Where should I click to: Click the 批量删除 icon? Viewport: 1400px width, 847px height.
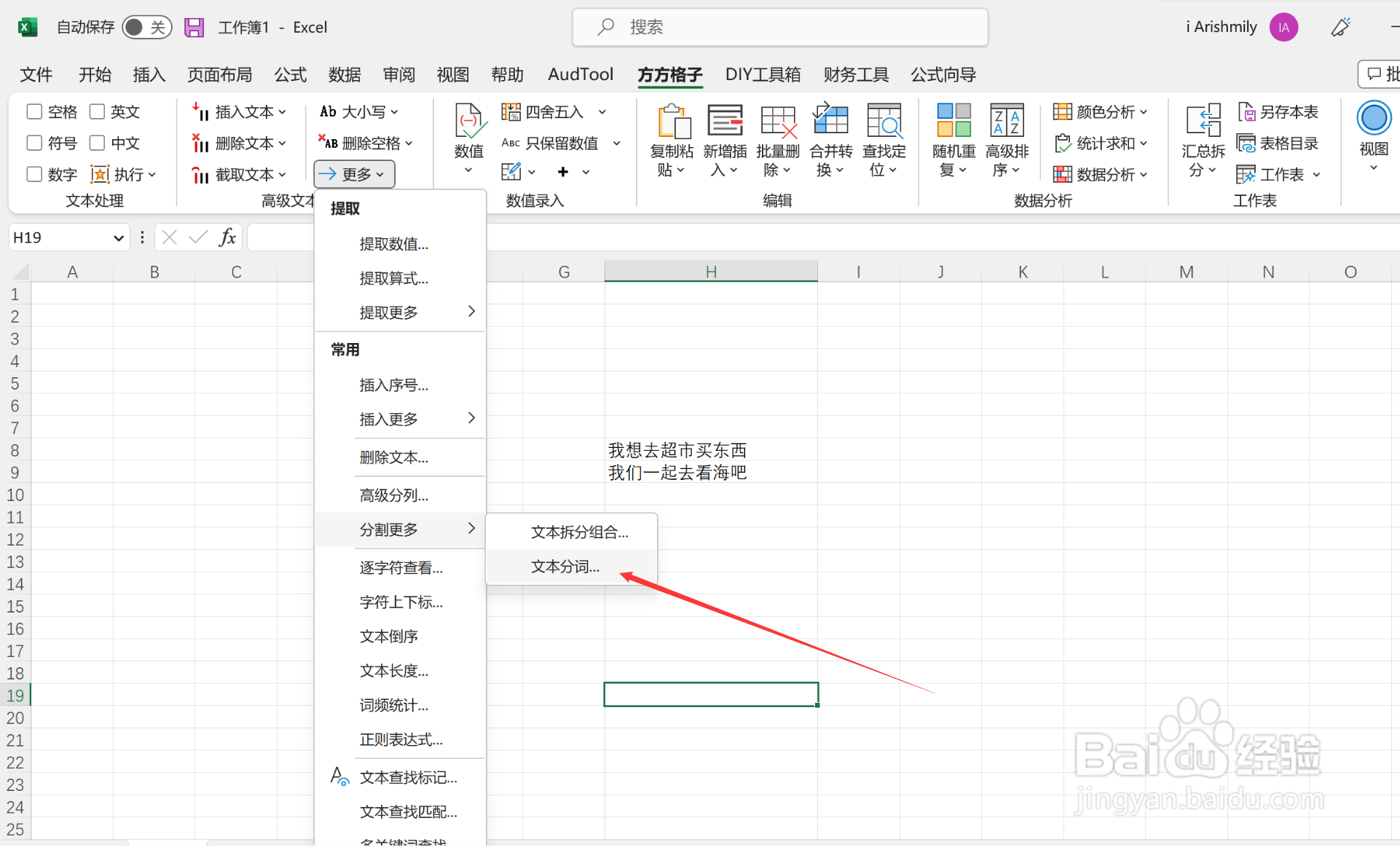[778, 121]
